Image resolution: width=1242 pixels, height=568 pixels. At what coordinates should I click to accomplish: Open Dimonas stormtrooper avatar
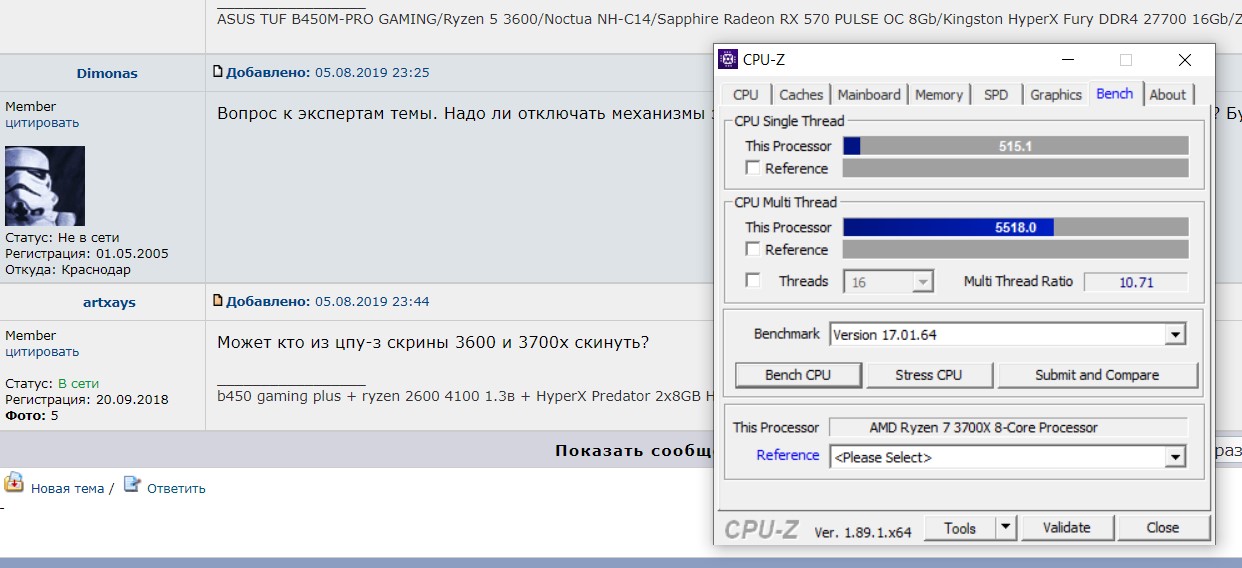[x=45, y=186]
